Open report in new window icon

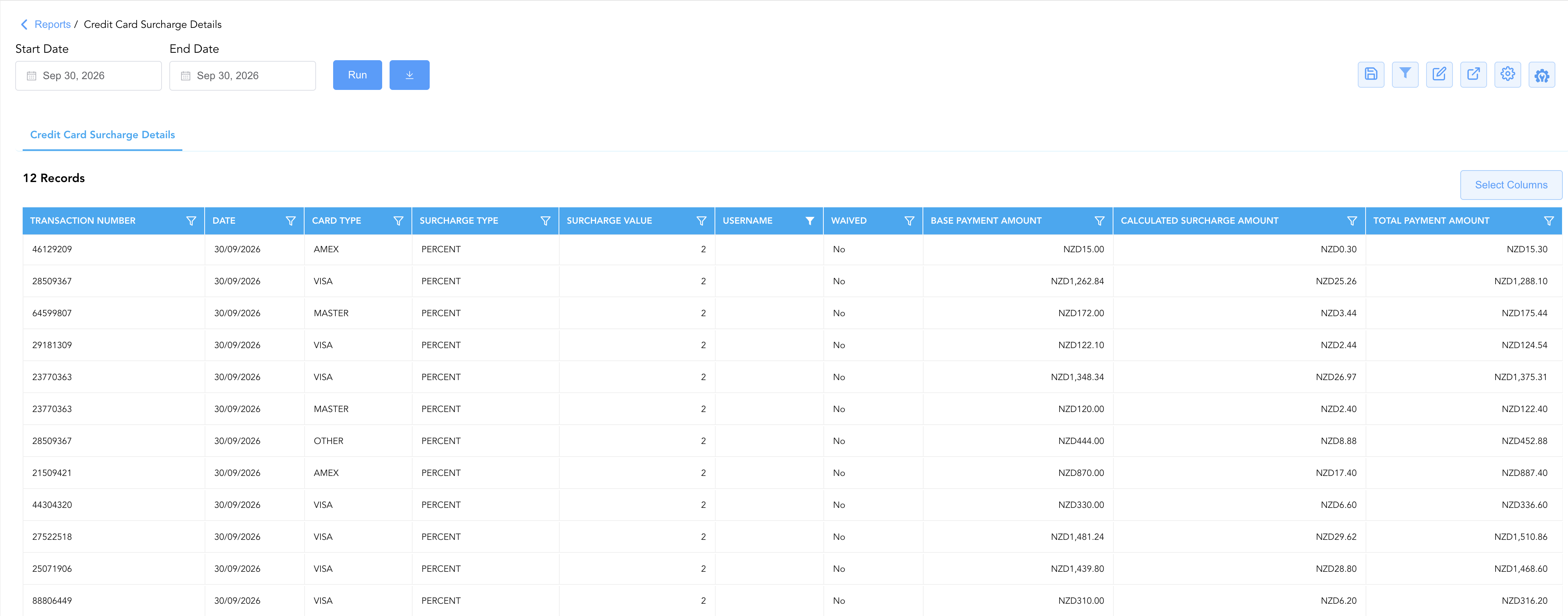click(x=1473, y=74)
